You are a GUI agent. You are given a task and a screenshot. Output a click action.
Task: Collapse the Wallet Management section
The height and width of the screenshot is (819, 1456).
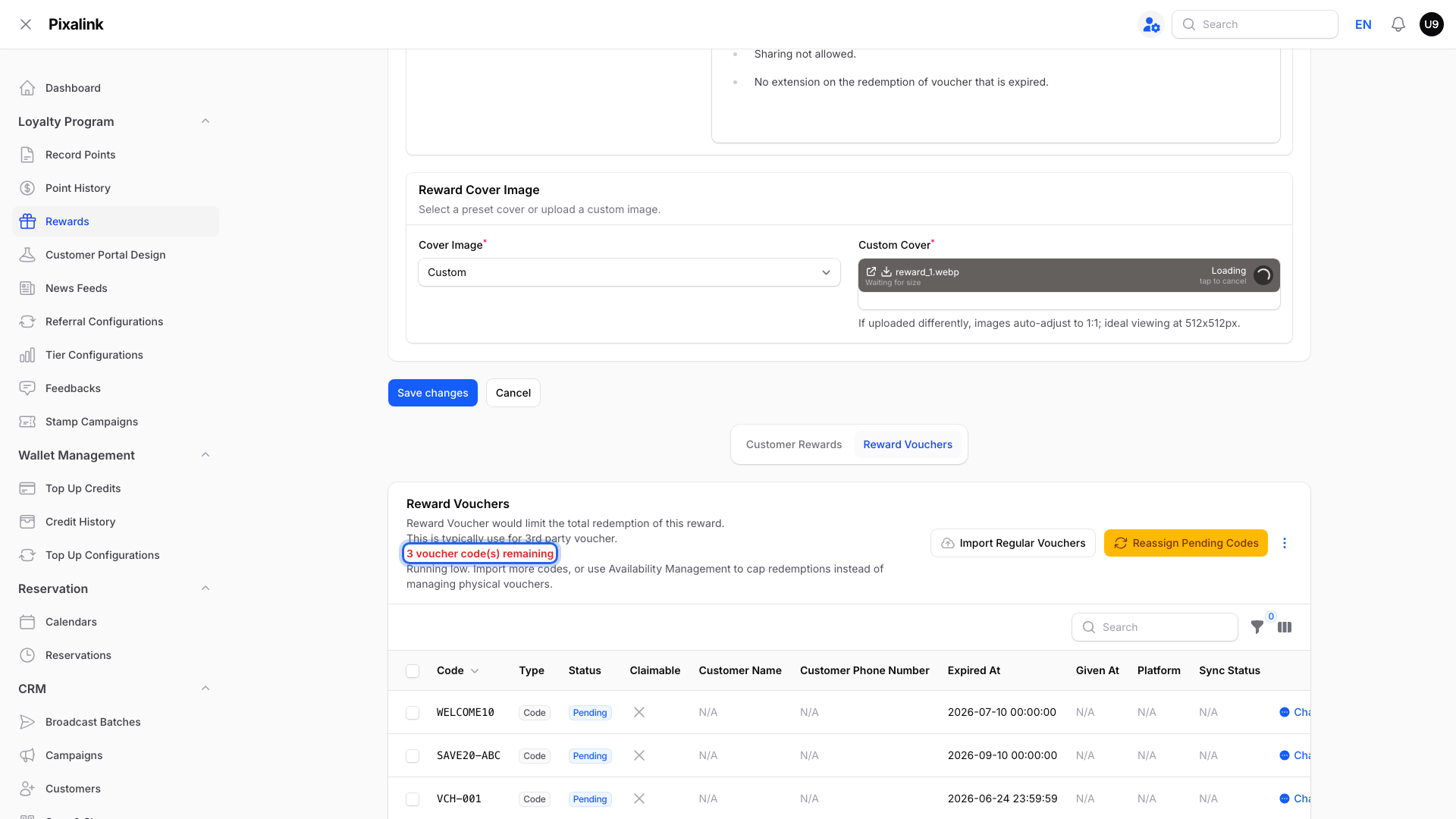[x=205, y=455]
